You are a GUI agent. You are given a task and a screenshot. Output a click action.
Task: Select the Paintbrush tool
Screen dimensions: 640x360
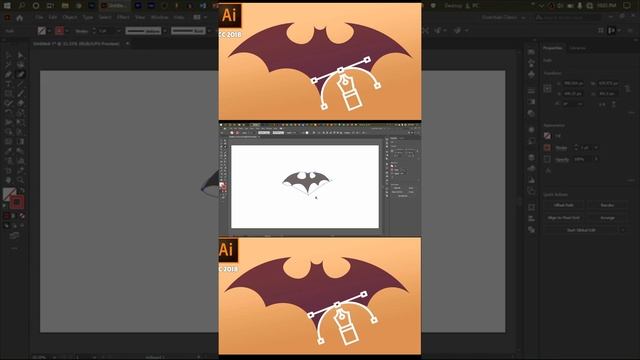pyautogui.click(x=20, y=93)
